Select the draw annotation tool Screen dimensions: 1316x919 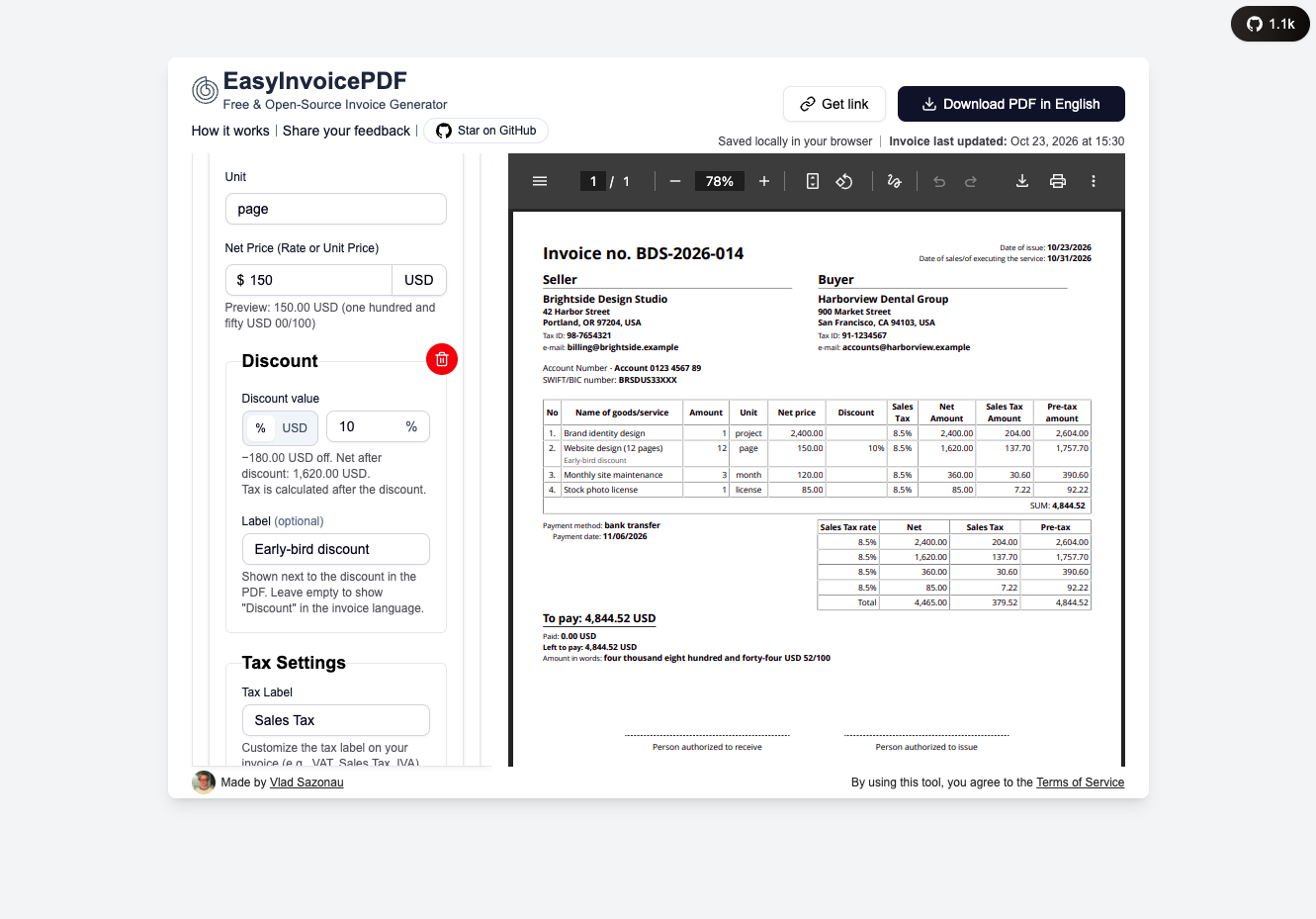(895, 181)
